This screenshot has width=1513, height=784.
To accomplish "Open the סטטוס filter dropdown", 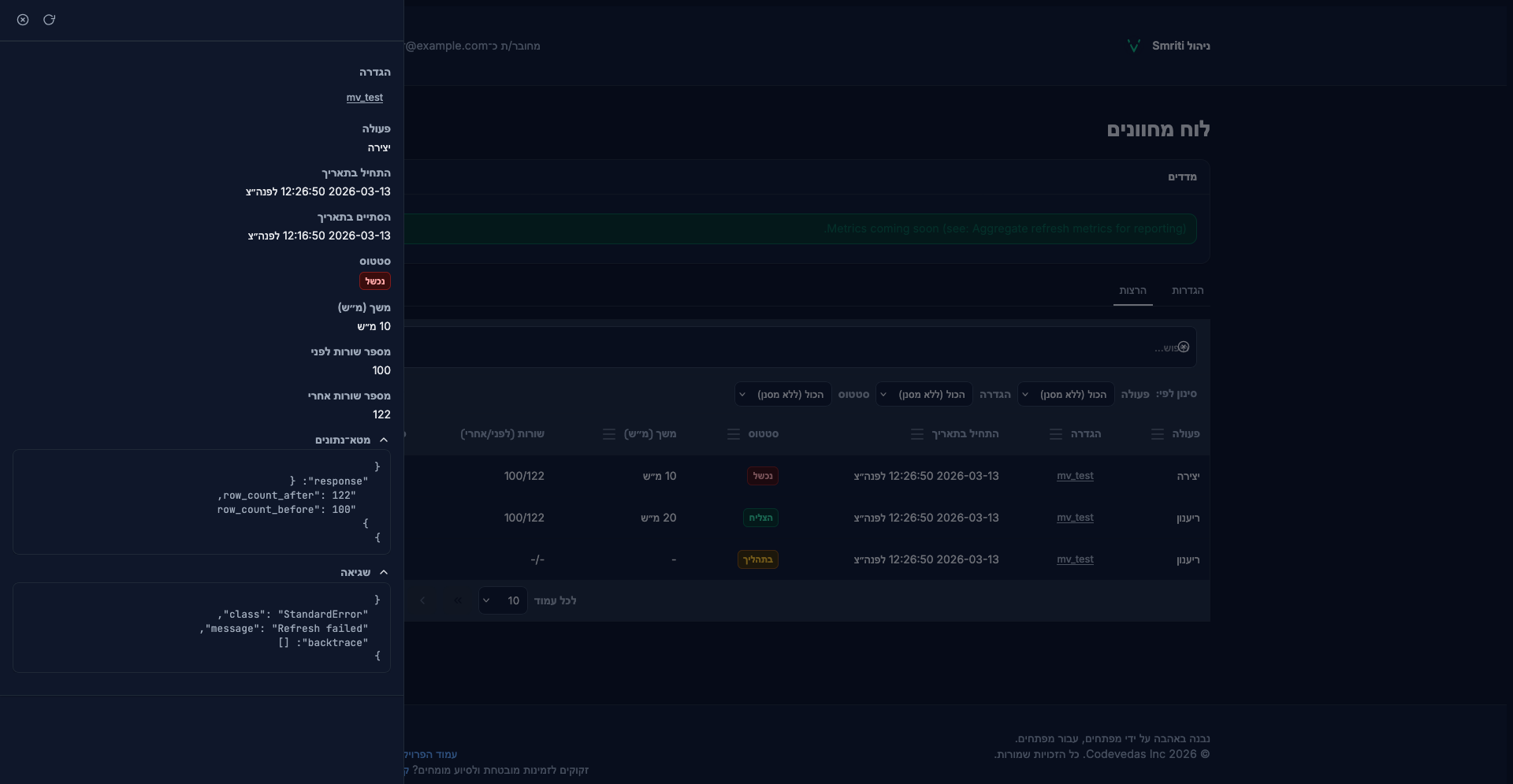I will coord(783,394).
